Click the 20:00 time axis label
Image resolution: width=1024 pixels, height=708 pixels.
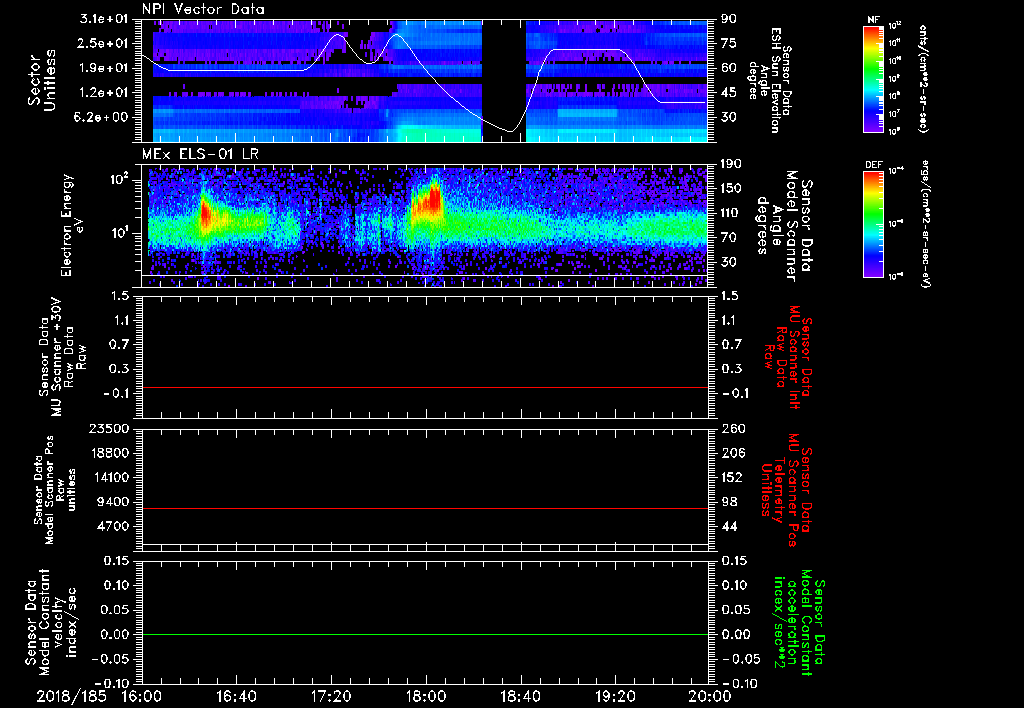pos(710,696)
